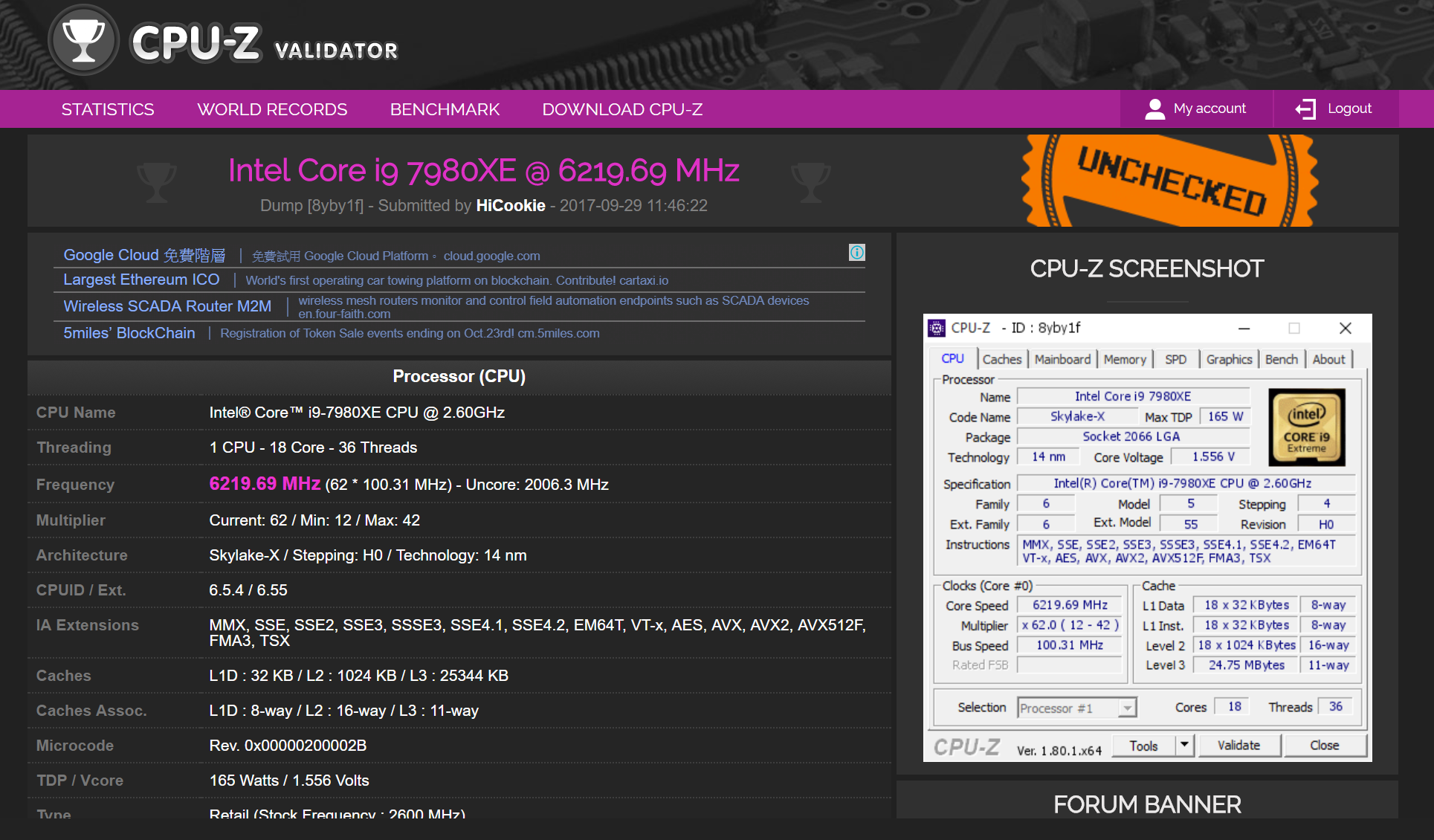Click the Intel Core i9 Extreme logo
1434x840 pixels.
[x=1306, y=427]
